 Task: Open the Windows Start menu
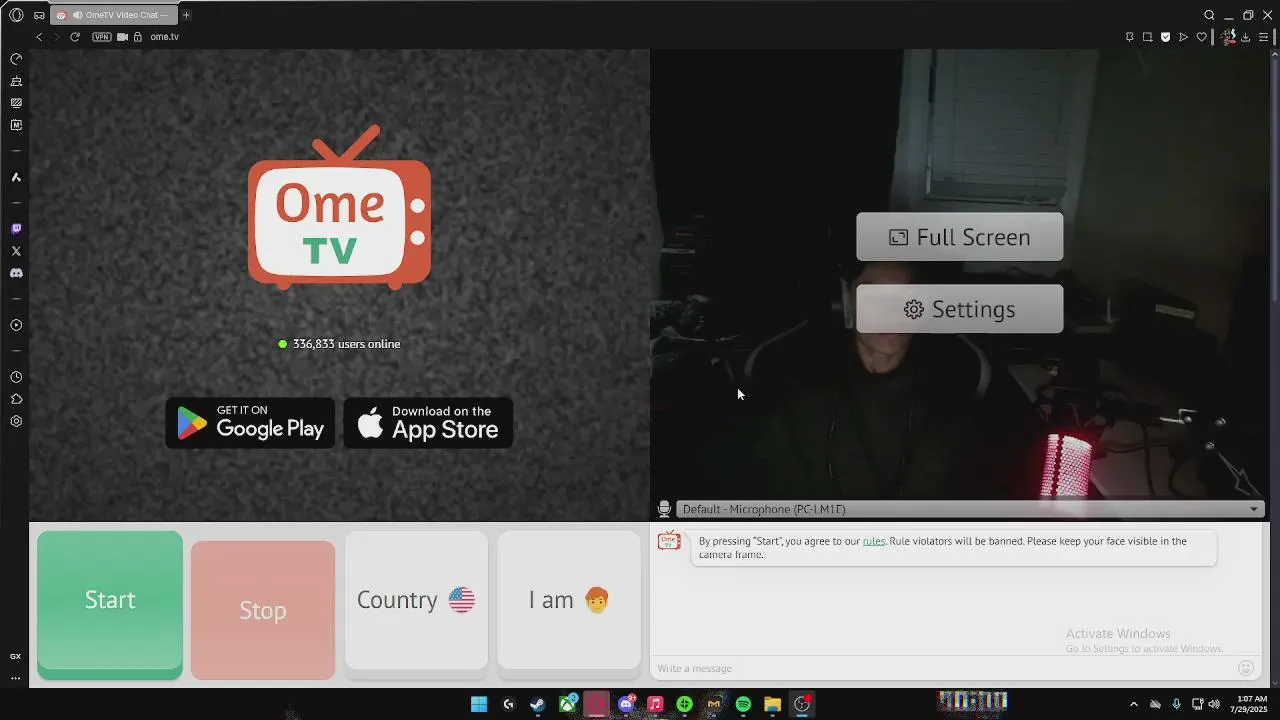[x=479, y=704]
